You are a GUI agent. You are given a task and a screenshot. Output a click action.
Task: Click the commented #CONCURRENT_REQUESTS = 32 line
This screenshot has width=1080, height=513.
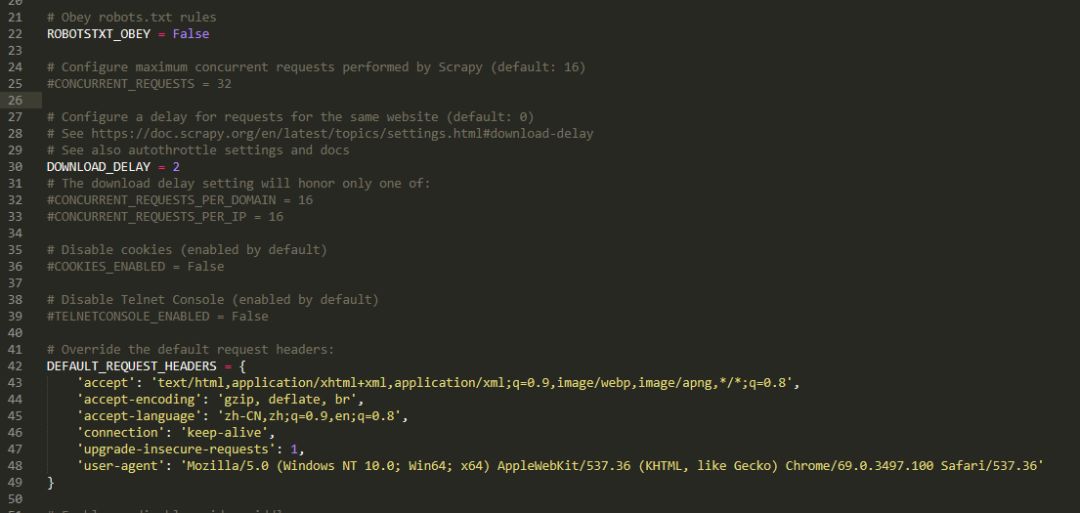point(139,84)
